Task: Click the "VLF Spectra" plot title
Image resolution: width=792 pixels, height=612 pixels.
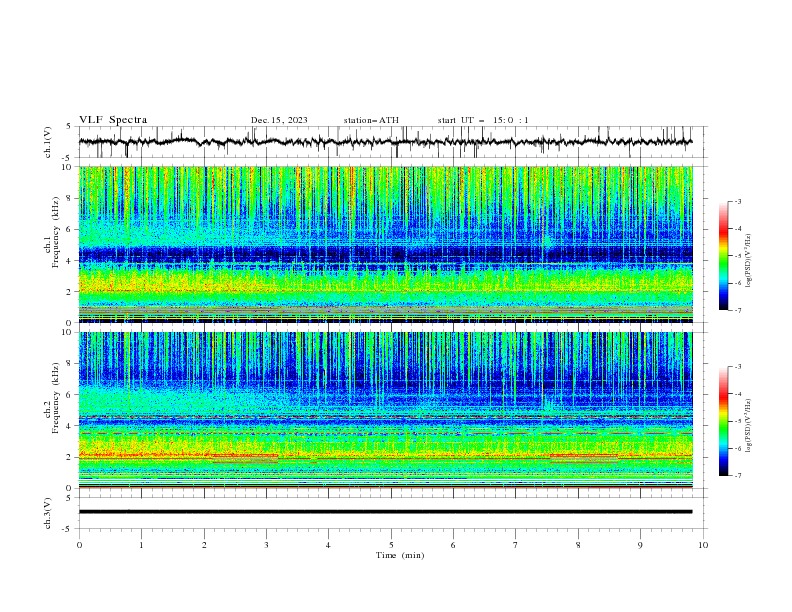Action: tap(113, 120)
